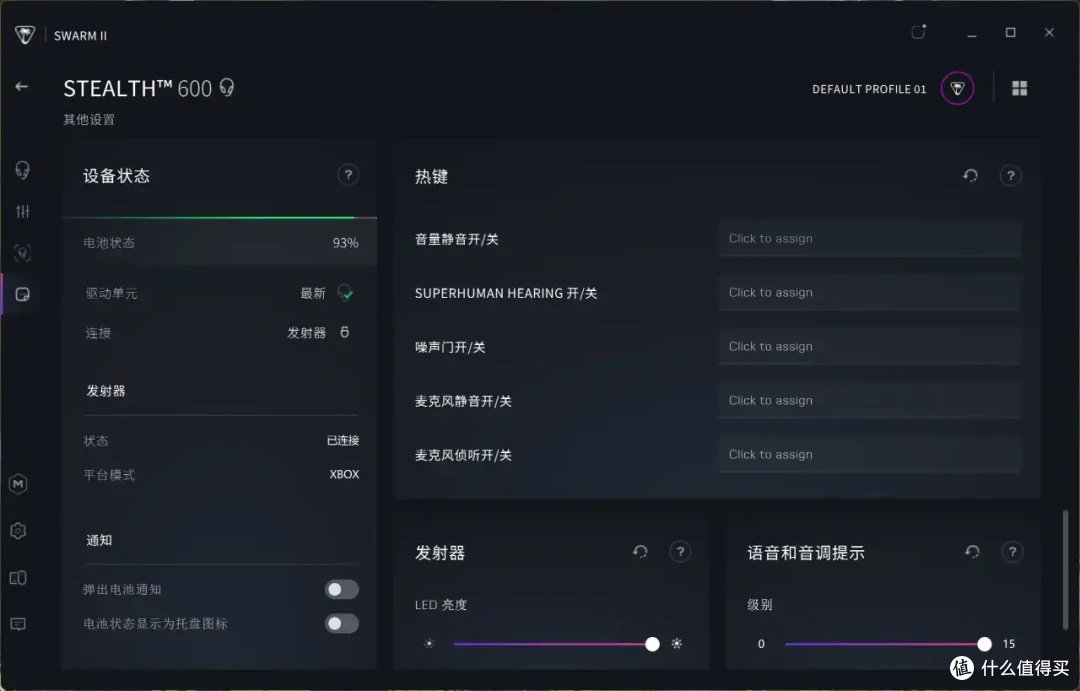1080x691 pixels.
Task: Toggle 电池状态显示为托盘图标 switch
Action: (x=342, y=623)
